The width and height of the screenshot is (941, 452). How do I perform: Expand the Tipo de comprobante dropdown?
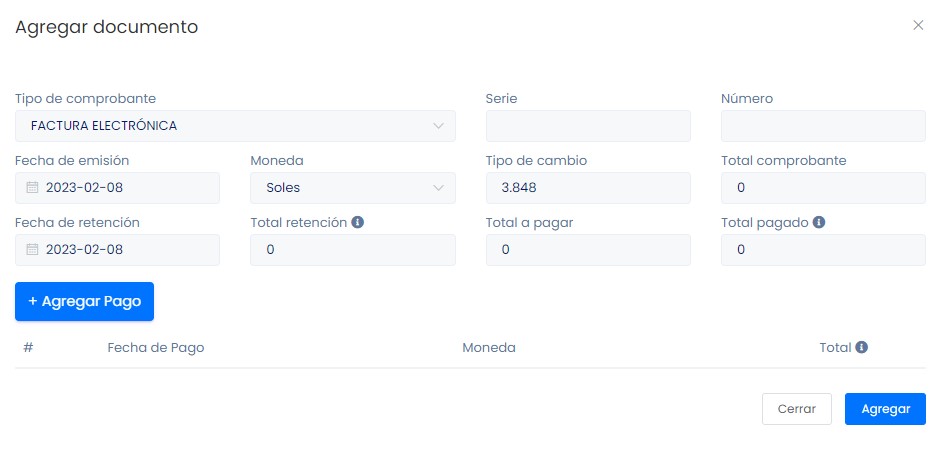[235, 126]
